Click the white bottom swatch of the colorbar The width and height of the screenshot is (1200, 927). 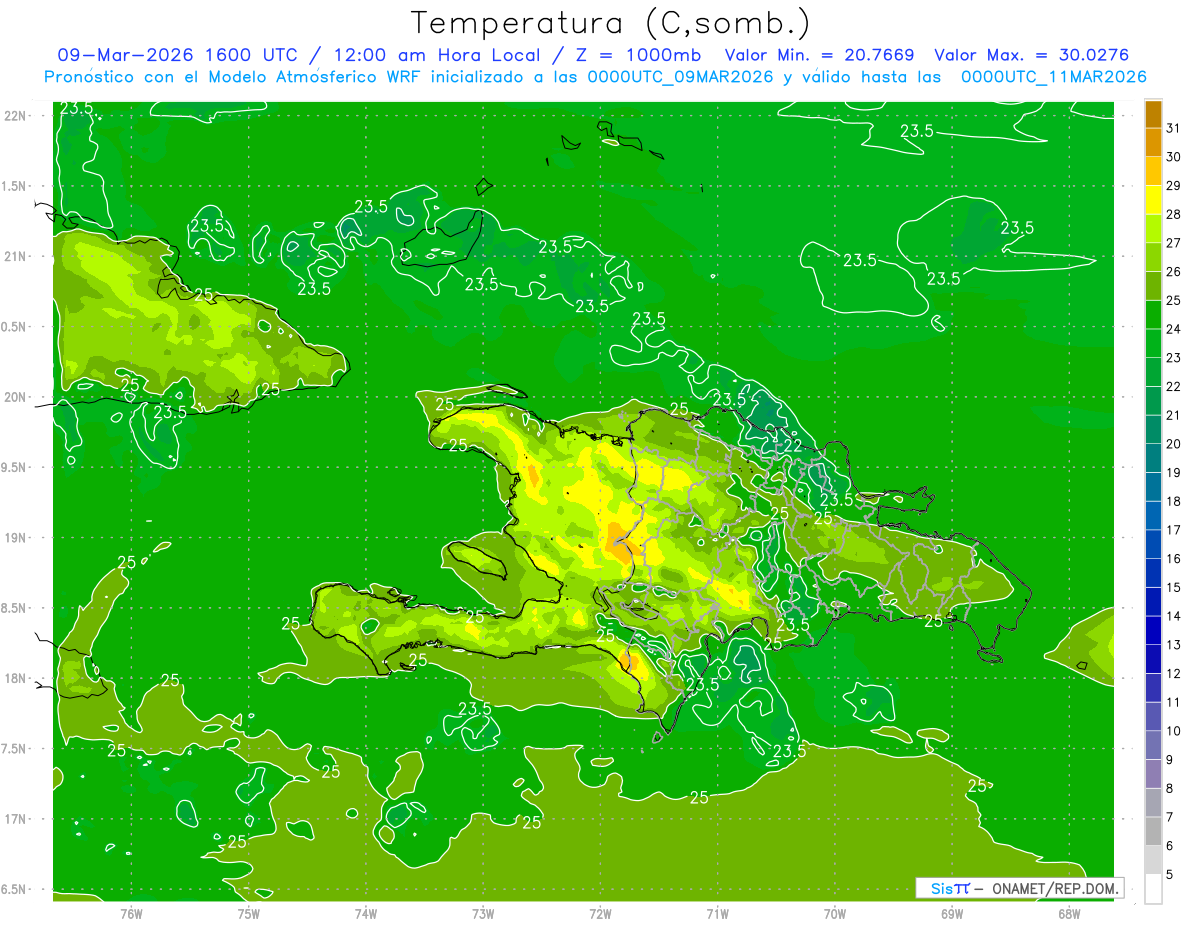click(1153, 889)
